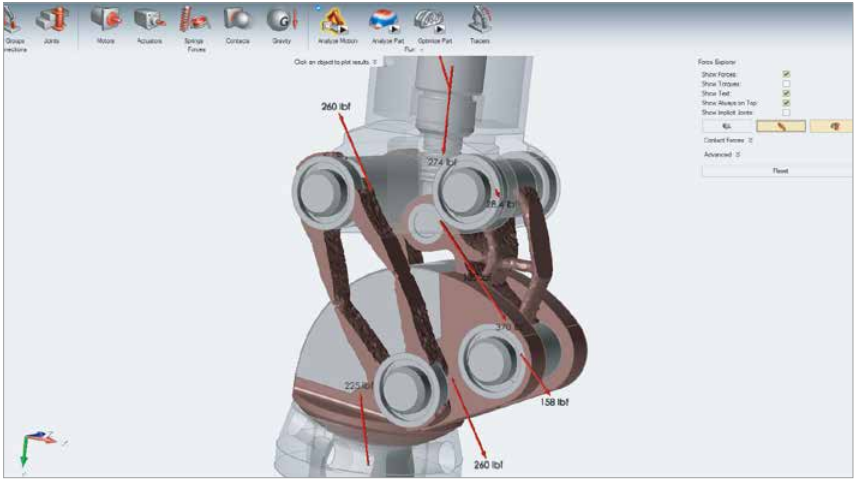Enable the Show Torques checkbox
This screenshot has width=856, height=480.
pyautogui.click(x=786, y=83)
